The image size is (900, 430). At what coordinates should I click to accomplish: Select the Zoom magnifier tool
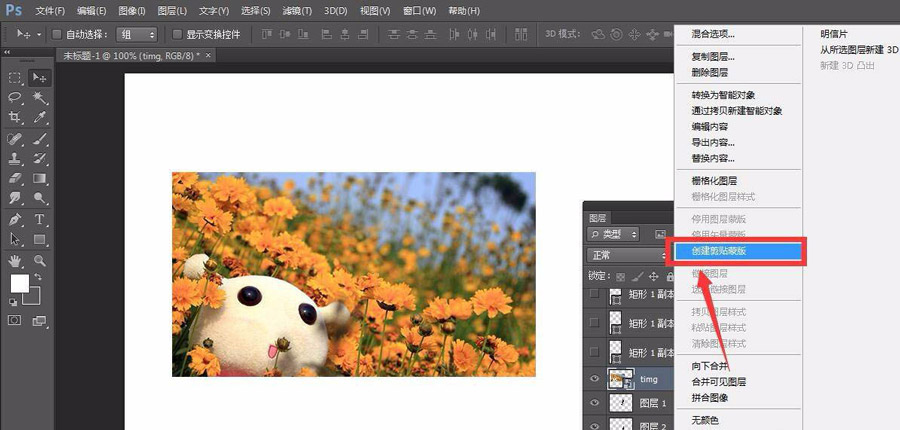click(39, 261)
